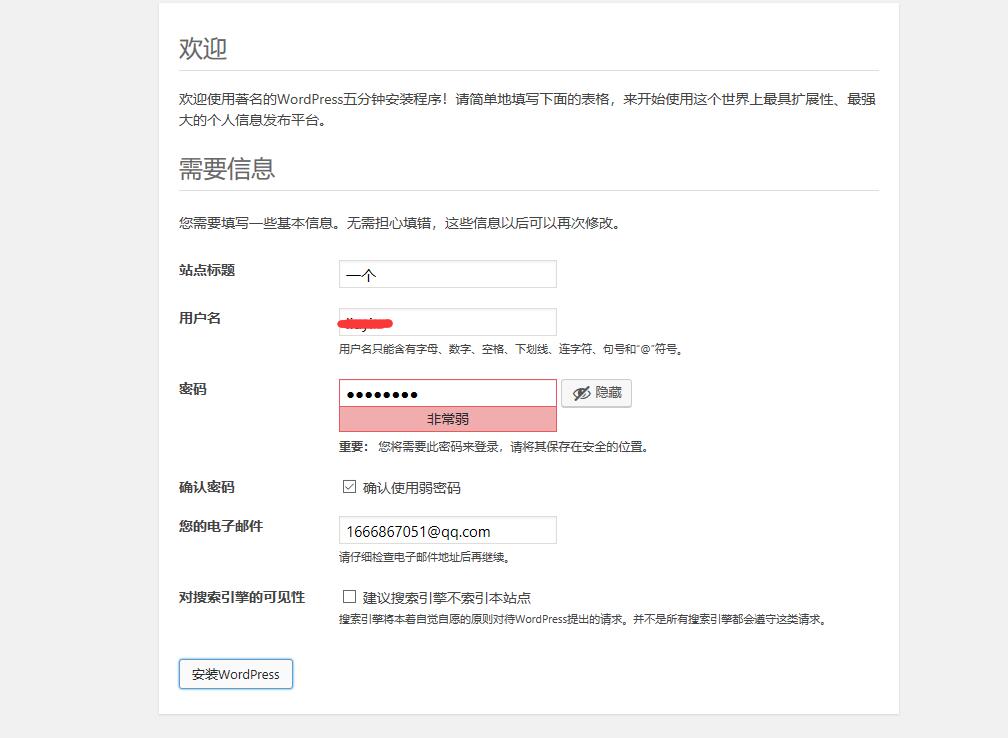Select the site title box showing 一个

[447, 273]
